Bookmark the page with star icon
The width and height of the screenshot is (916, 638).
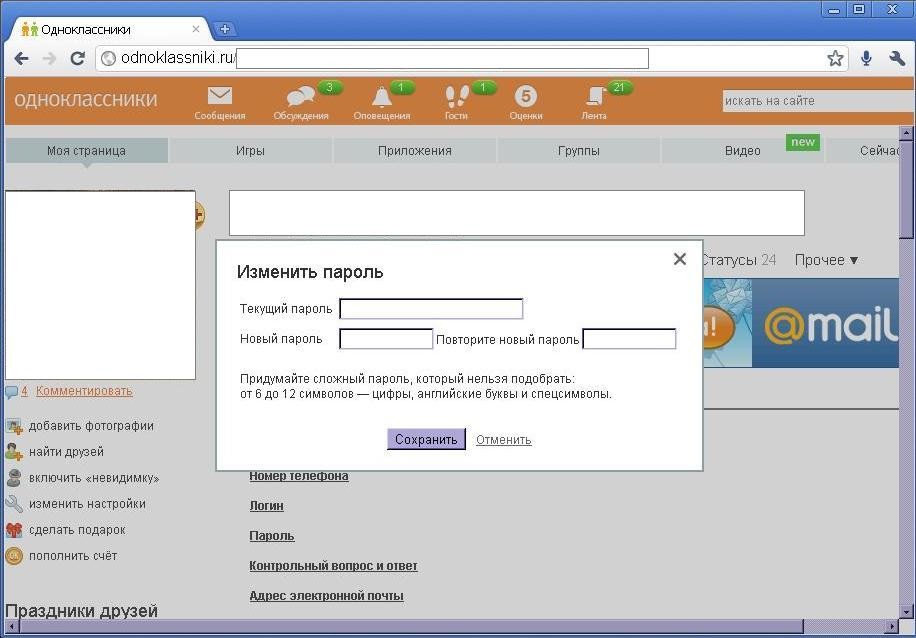tap(835, 58)
